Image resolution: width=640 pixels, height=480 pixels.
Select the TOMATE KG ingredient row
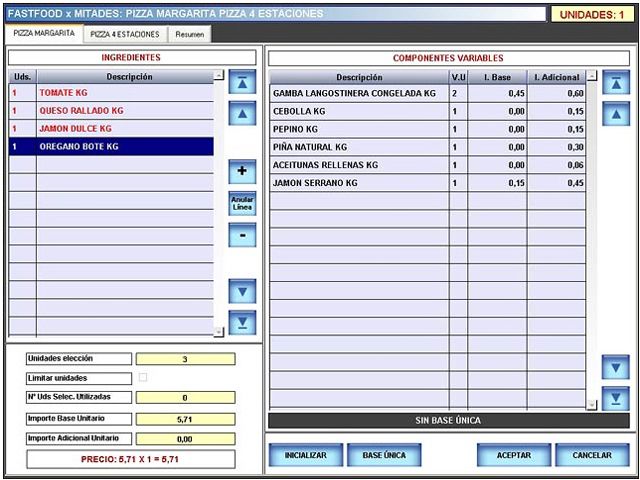pos(111,93)
